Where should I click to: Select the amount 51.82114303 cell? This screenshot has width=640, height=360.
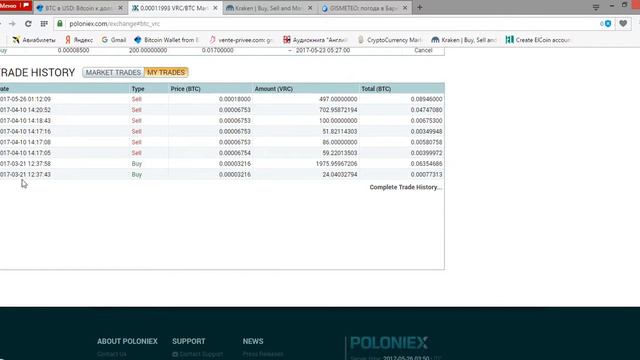(340, 131)
